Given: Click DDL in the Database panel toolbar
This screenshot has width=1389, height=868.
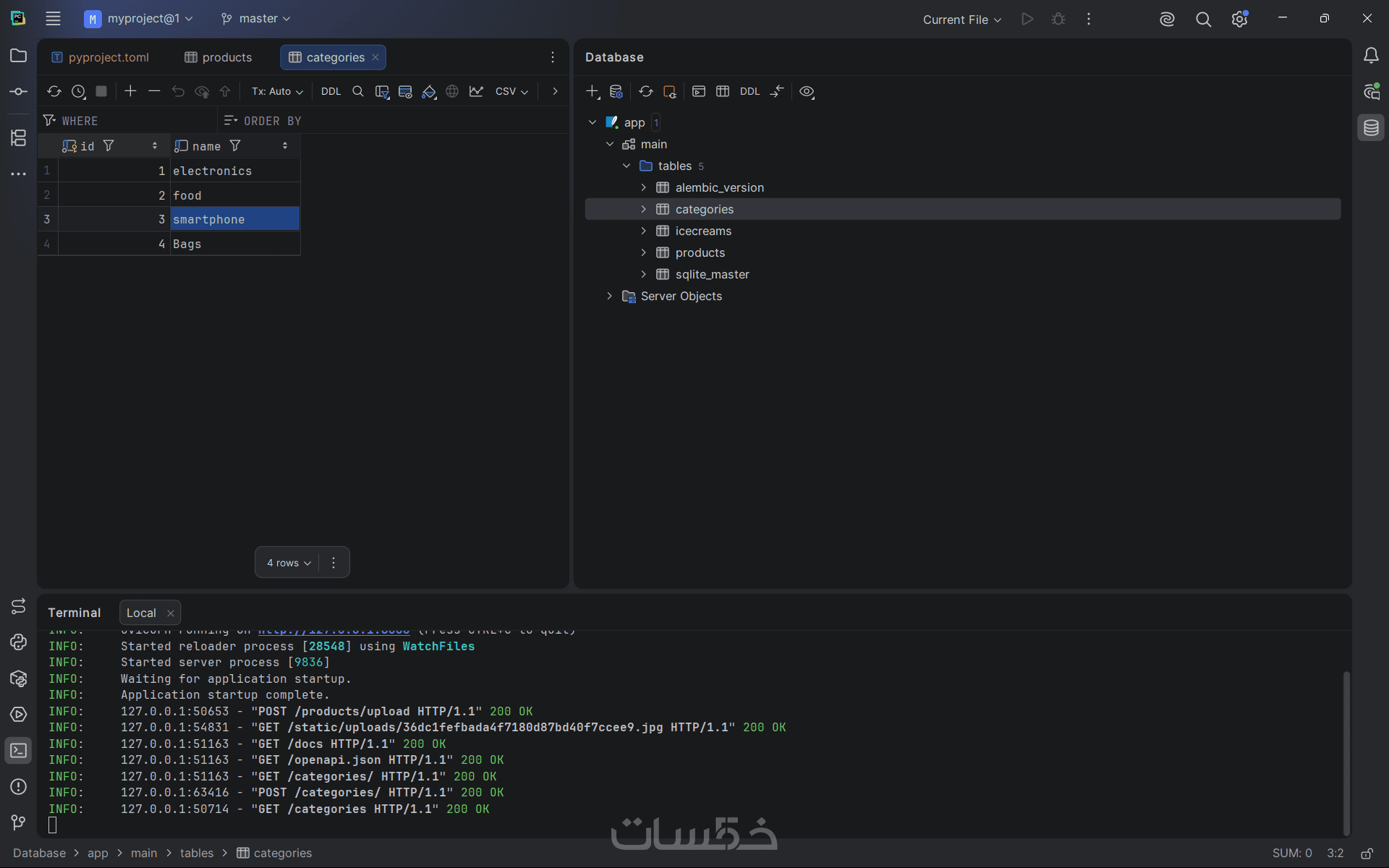Looking at the screenshot, I should (x=750, y=91).
